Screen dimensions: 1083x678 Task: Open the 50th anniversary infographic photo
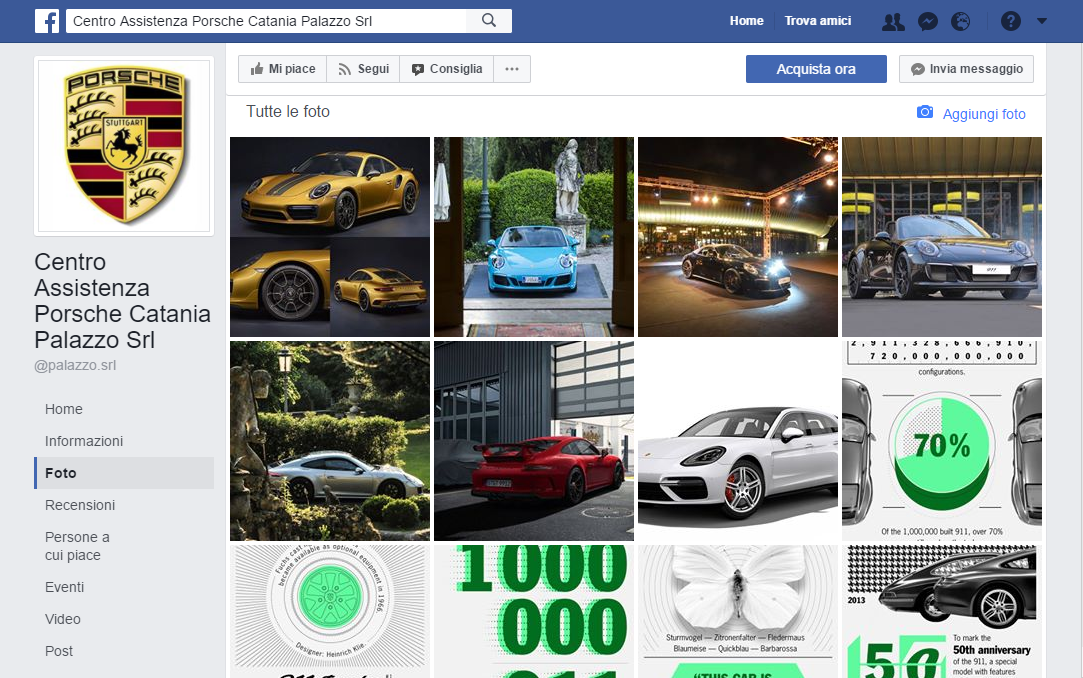pyautogui.click(x=942, y=611)
